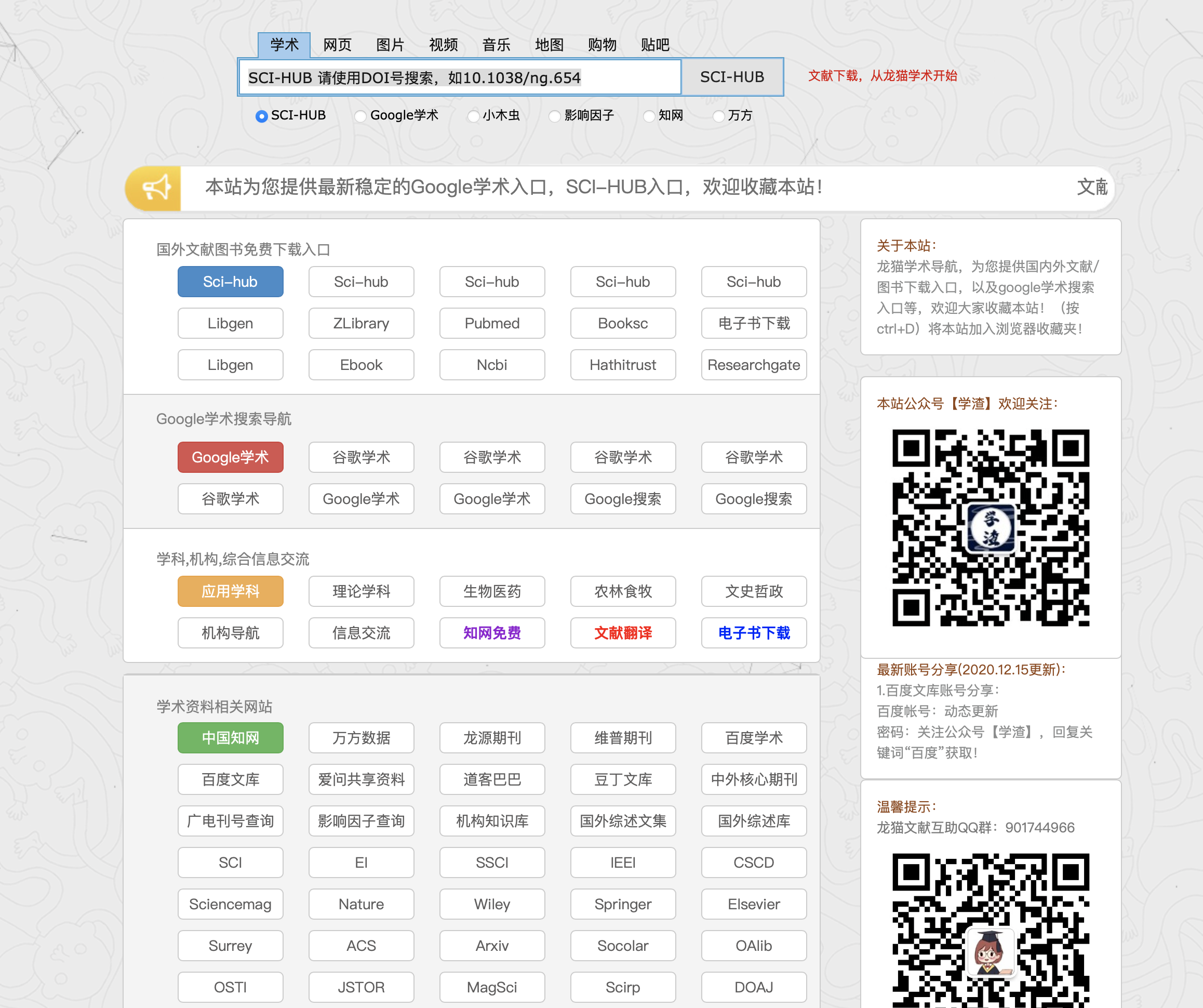
Task: Open the 豆丁文库 link
Action: (623, 779)
